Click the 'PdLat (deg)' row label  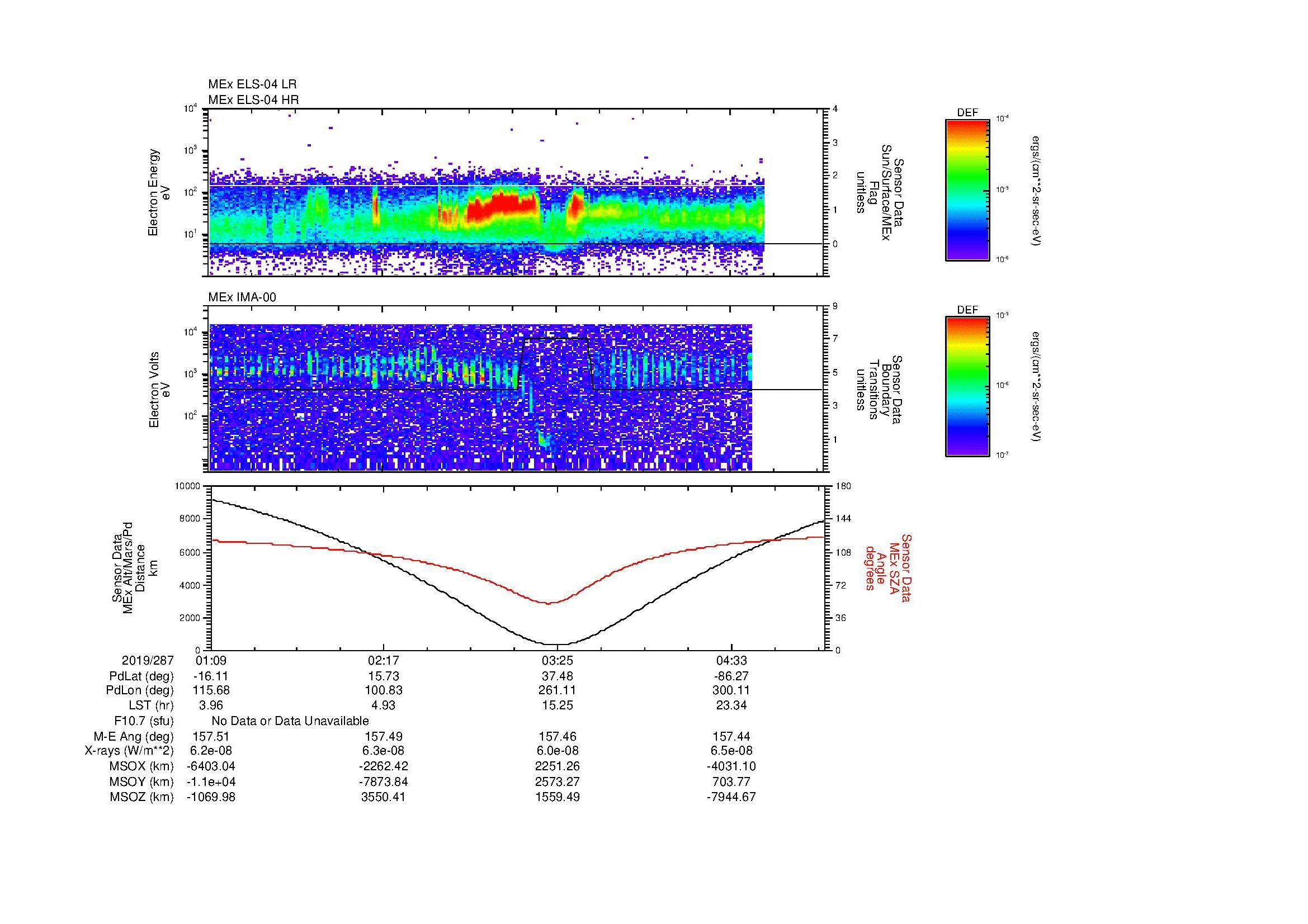point(141,676)
